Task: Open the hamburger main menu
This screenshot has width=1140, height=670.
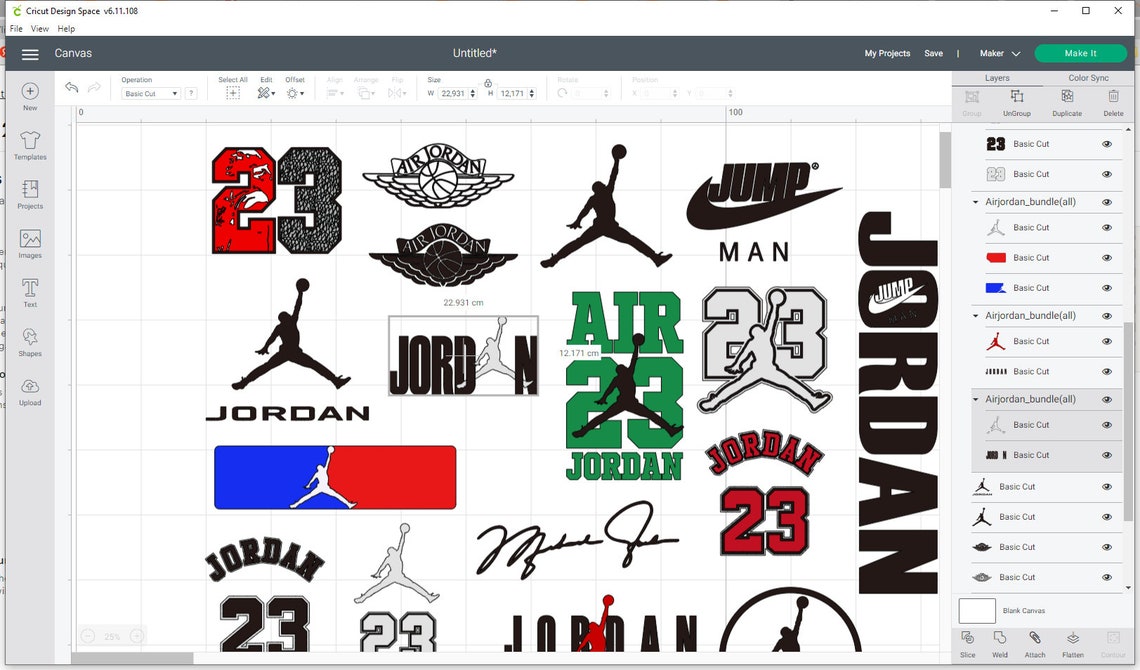Action: (30, 54)
